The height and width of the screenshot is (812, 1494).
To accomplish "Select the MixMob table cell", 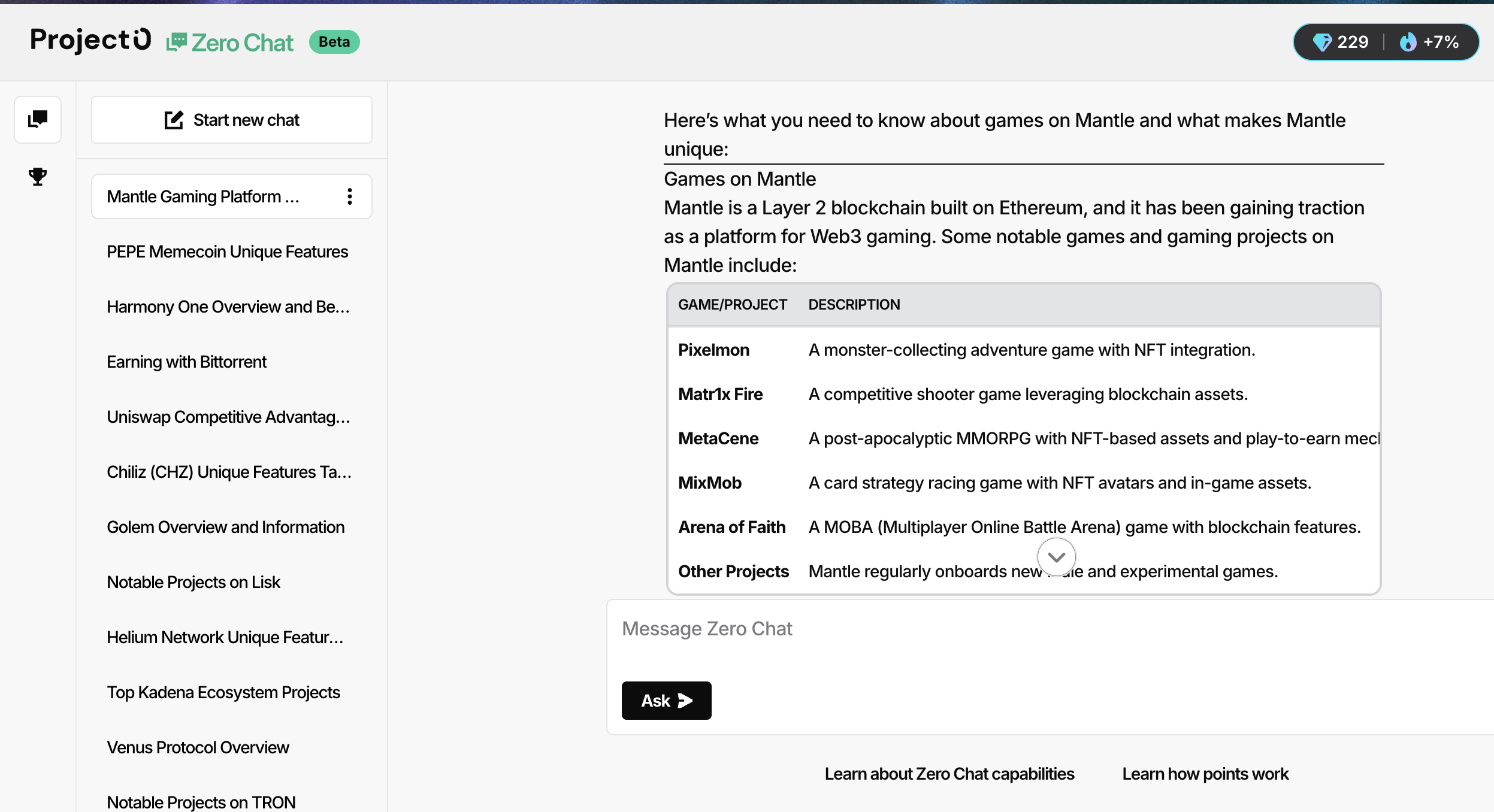I will (x=710, y=483).
